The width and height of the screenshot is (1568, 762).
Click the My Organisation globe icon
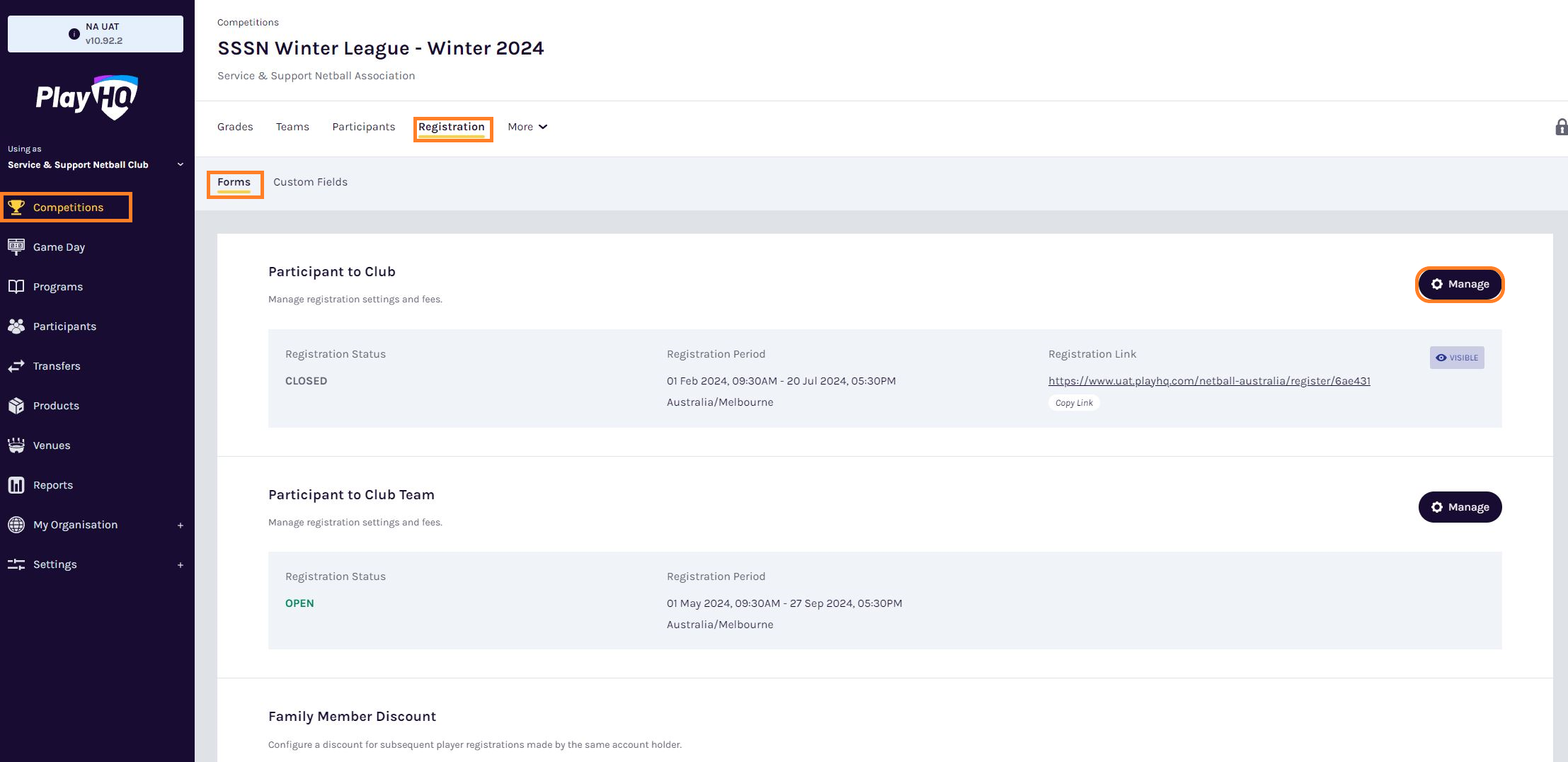click(16, 525)
